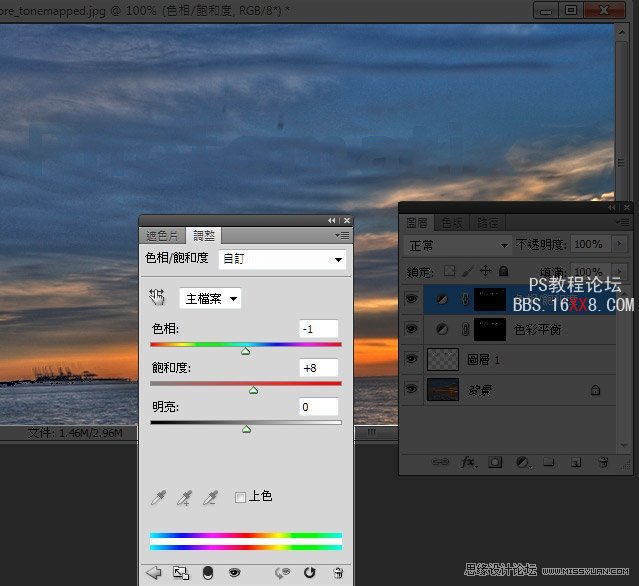Click the 明亮 lightness slider handle
Image resolution: width=639 pixels, height=586 pixels.
click(x=246, y=429)
